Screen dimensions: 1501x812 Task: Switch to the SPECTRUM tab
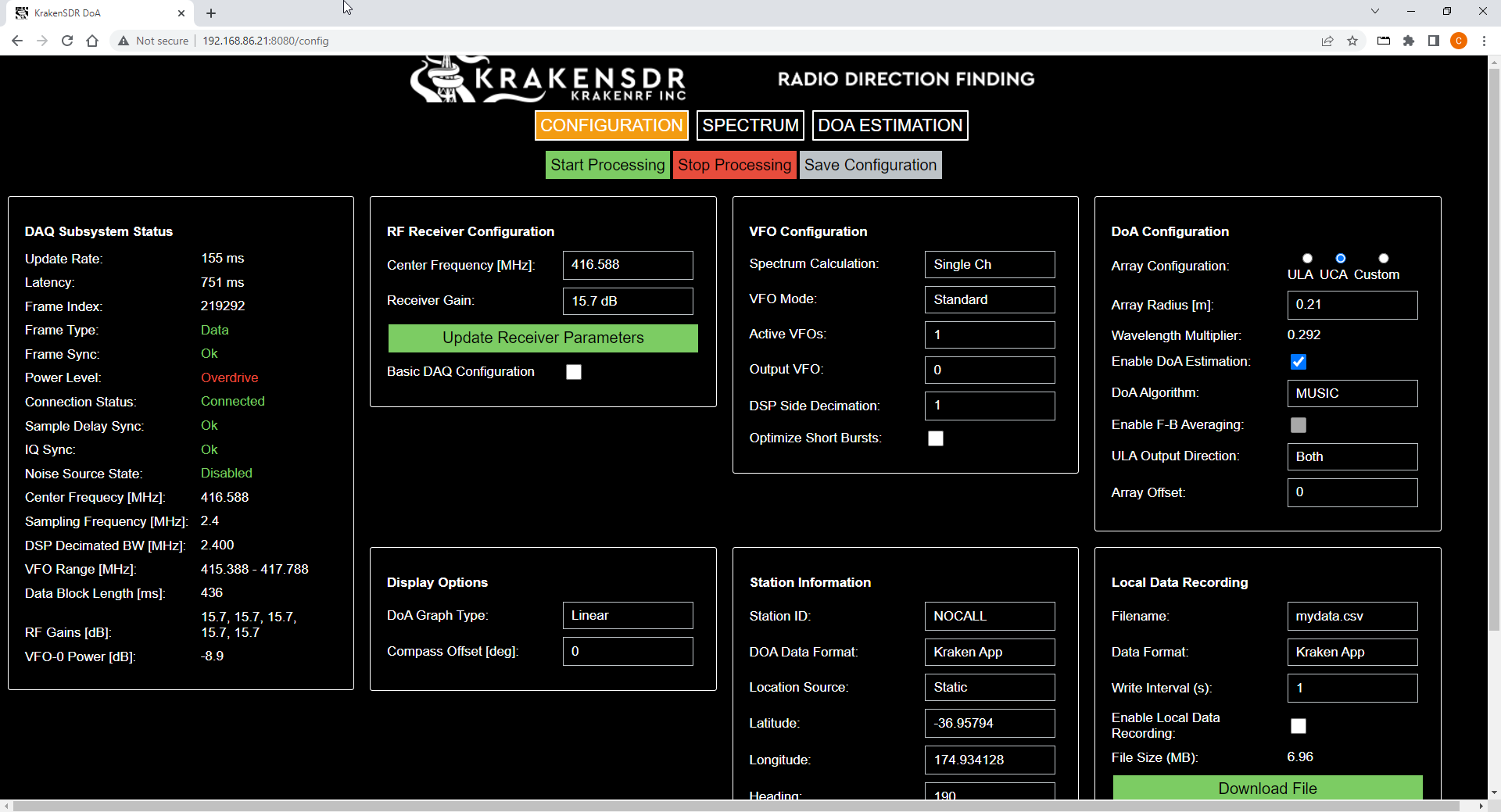[750, 125]
